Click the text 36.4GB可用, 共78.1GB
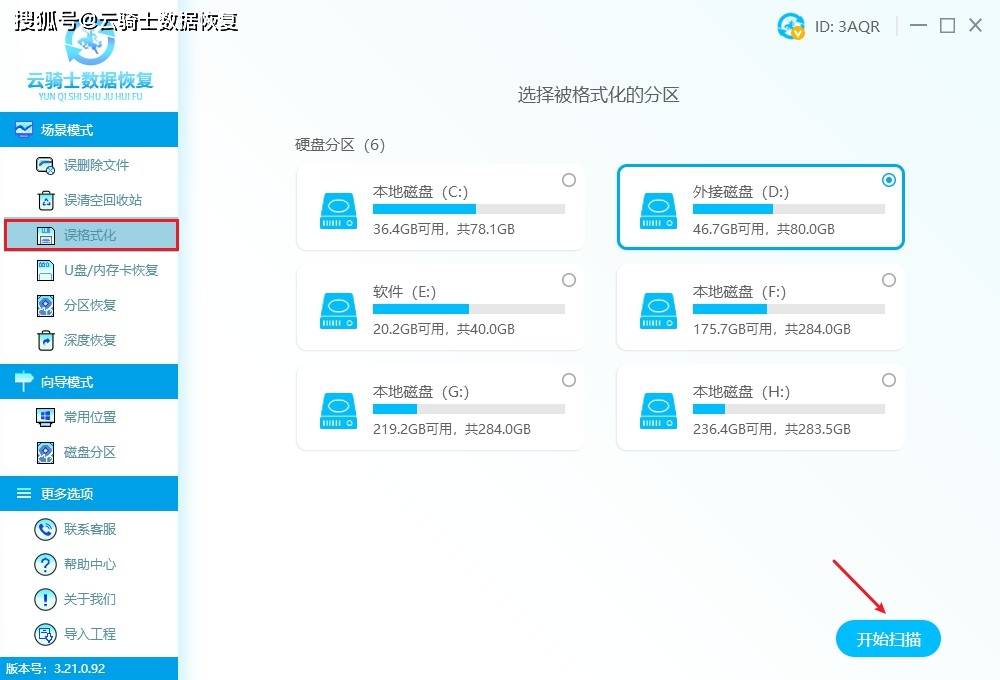 (x=444, y=230)
